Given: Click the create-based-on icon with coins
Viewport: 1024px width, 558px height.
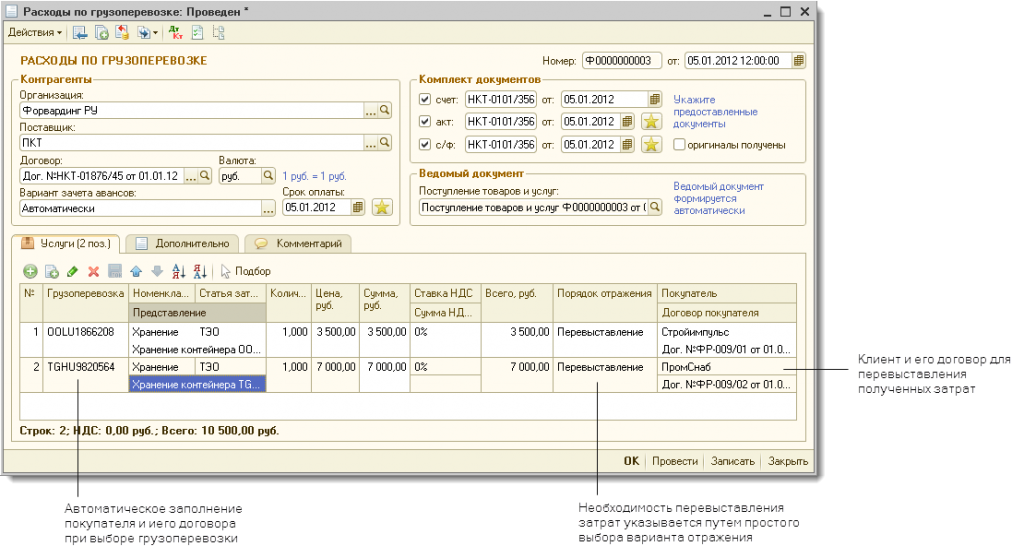Looking at the screenshot, I should 121,32.
